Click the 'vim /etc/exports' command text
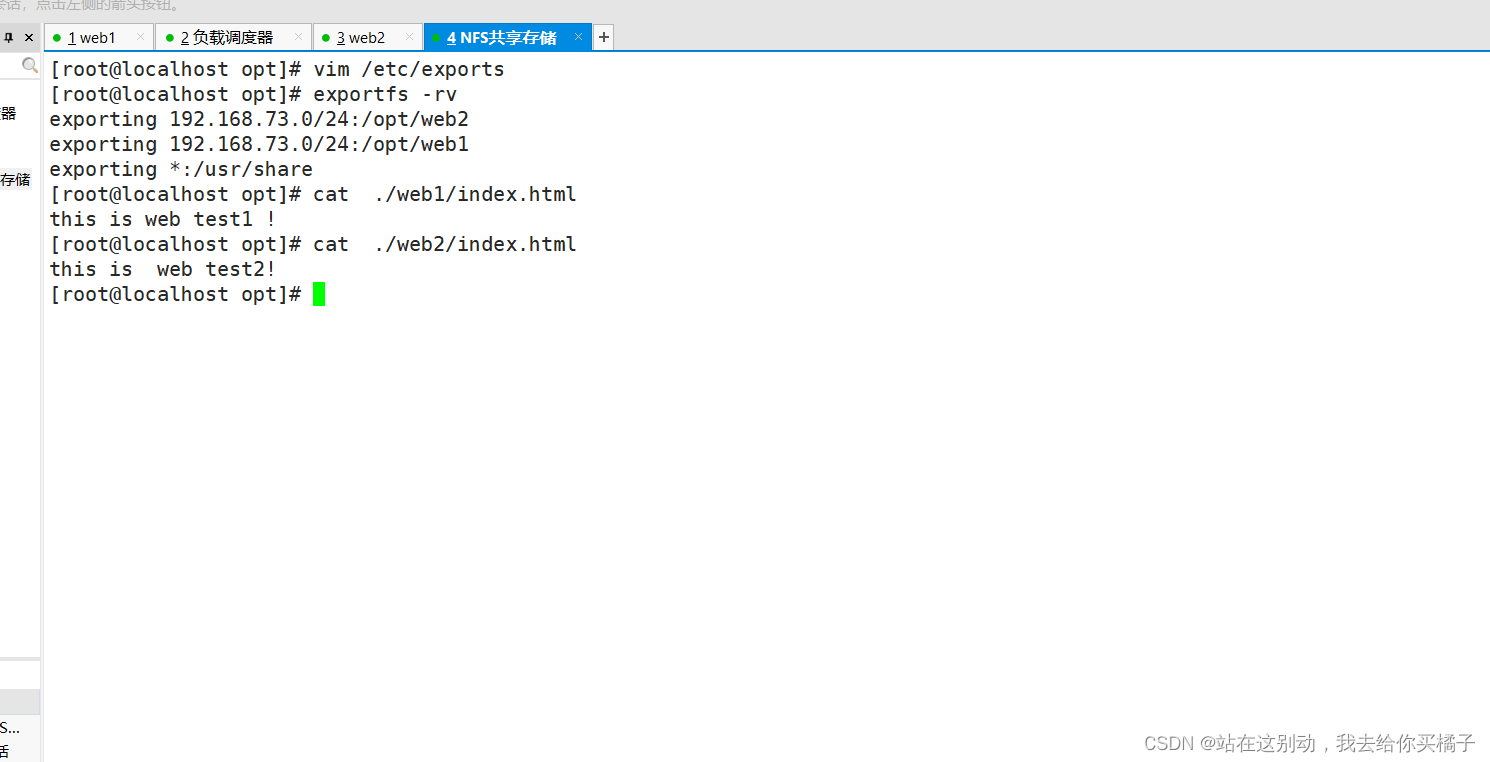 409,69
